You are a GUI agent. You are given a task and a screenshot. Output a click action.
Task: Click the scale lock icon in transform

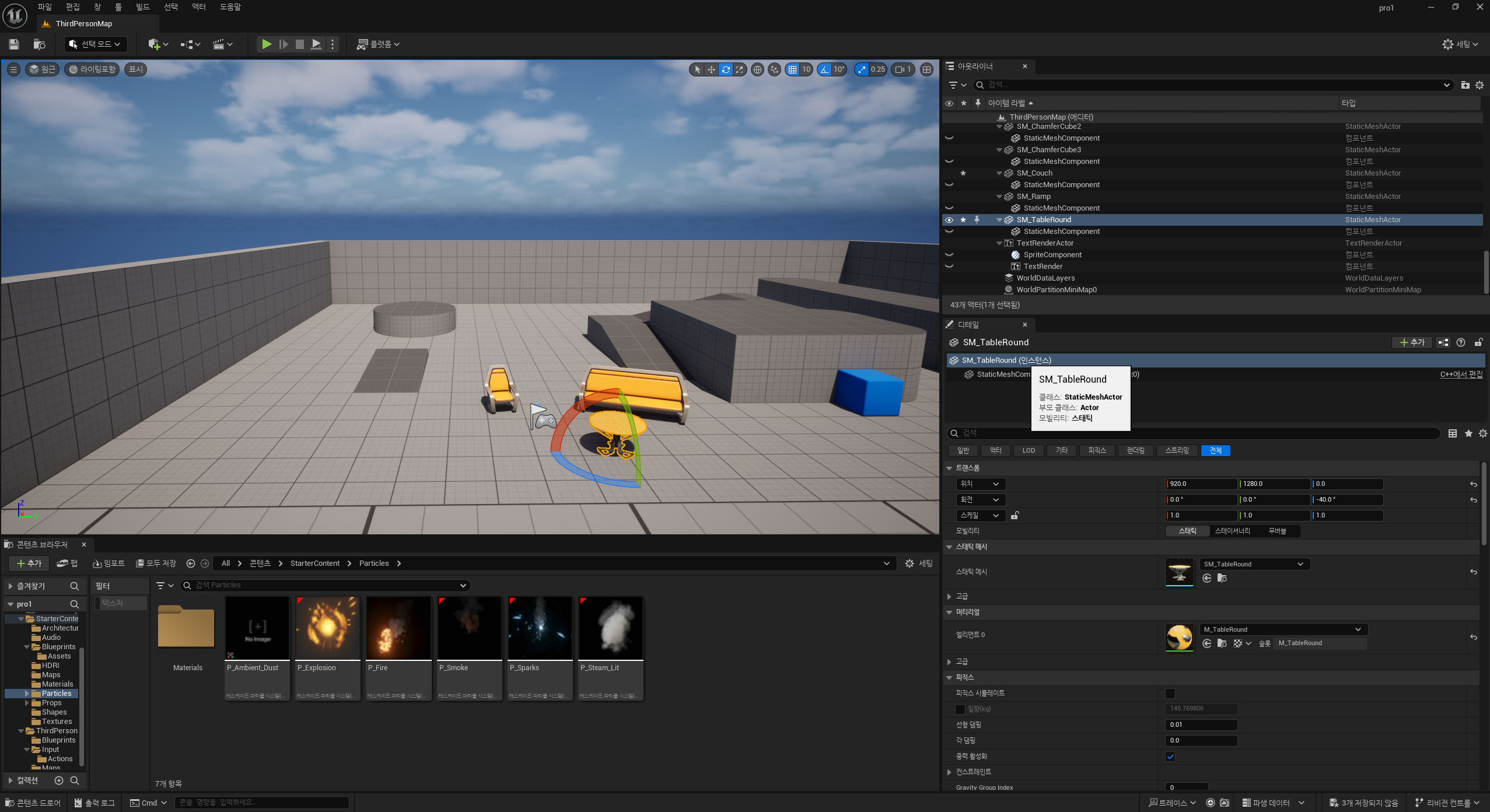pyautogui.click(x=1015, y=516)
